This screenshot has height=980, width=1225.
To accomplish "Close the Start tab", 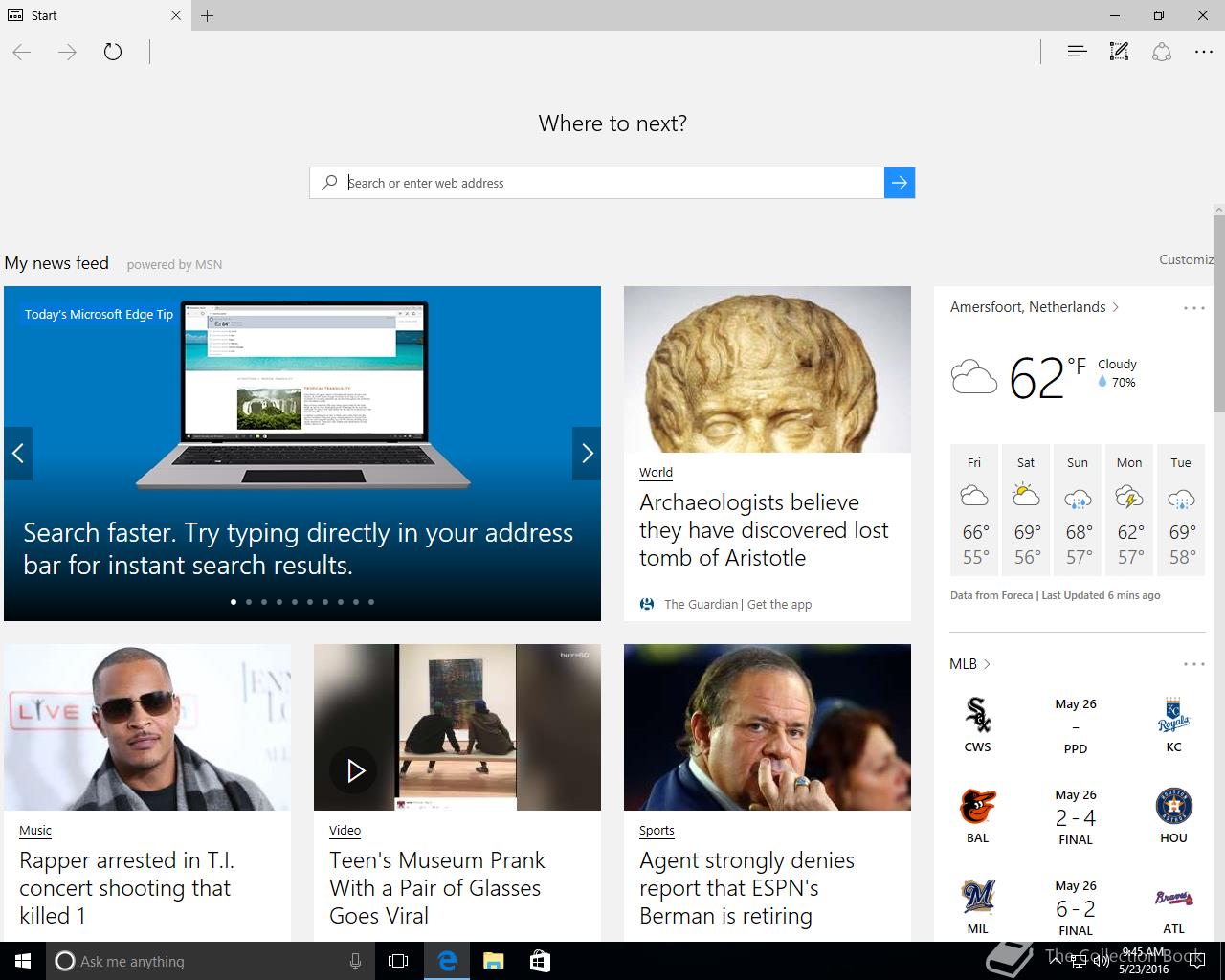I will click(176, 15).
